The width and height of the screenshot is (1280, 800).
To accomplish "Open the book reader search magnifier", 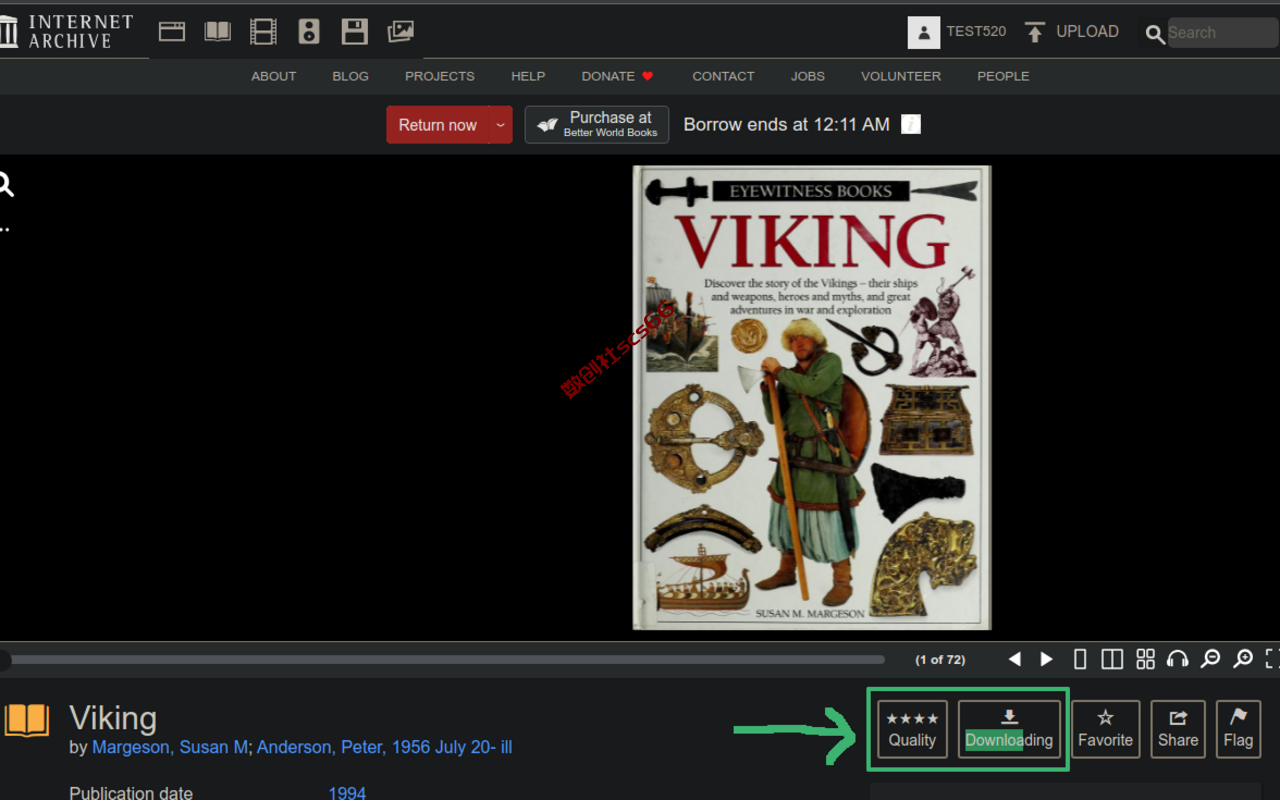I will pos(6,185).
